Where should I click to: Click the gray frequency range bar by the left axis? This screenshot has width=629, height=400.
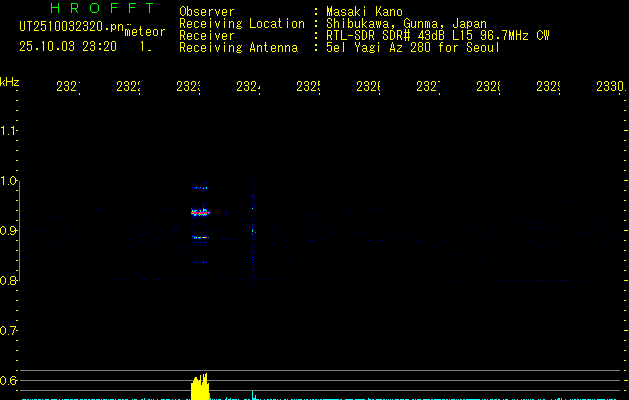click(x=19, y=231)
